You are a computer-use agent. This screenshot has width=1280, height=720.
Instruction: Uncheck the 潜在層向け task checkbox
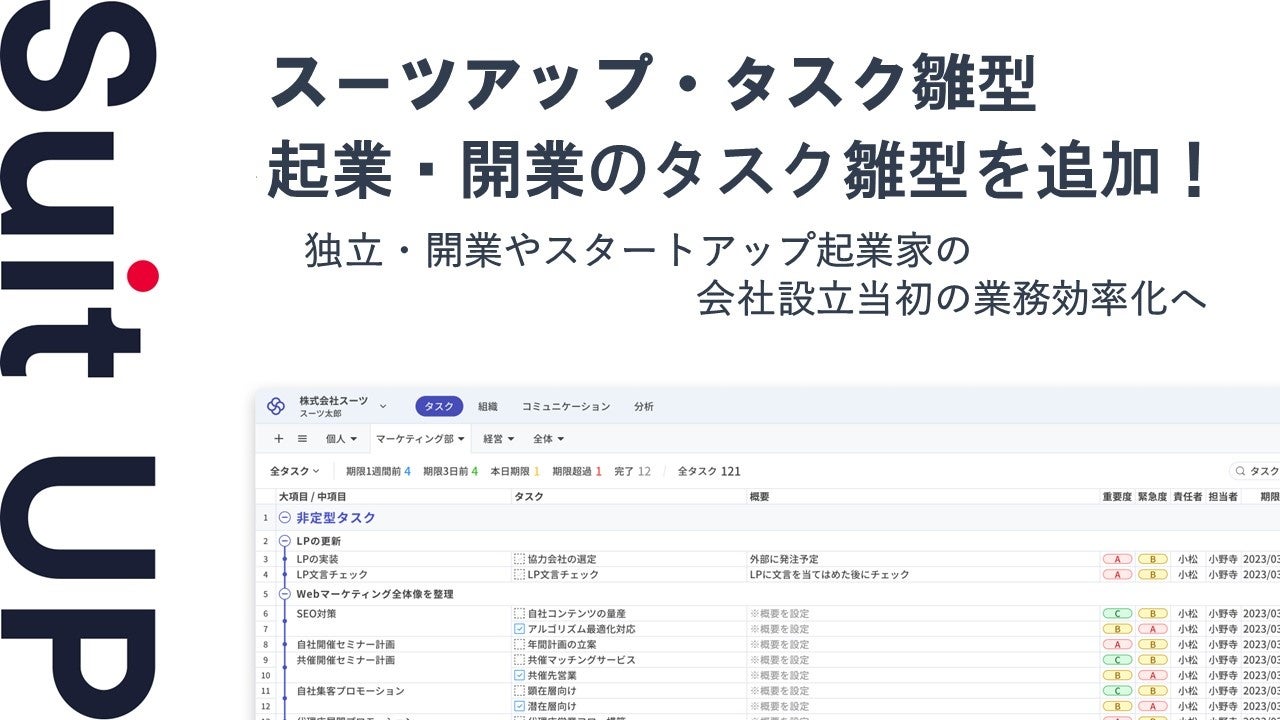pos(519,706)
